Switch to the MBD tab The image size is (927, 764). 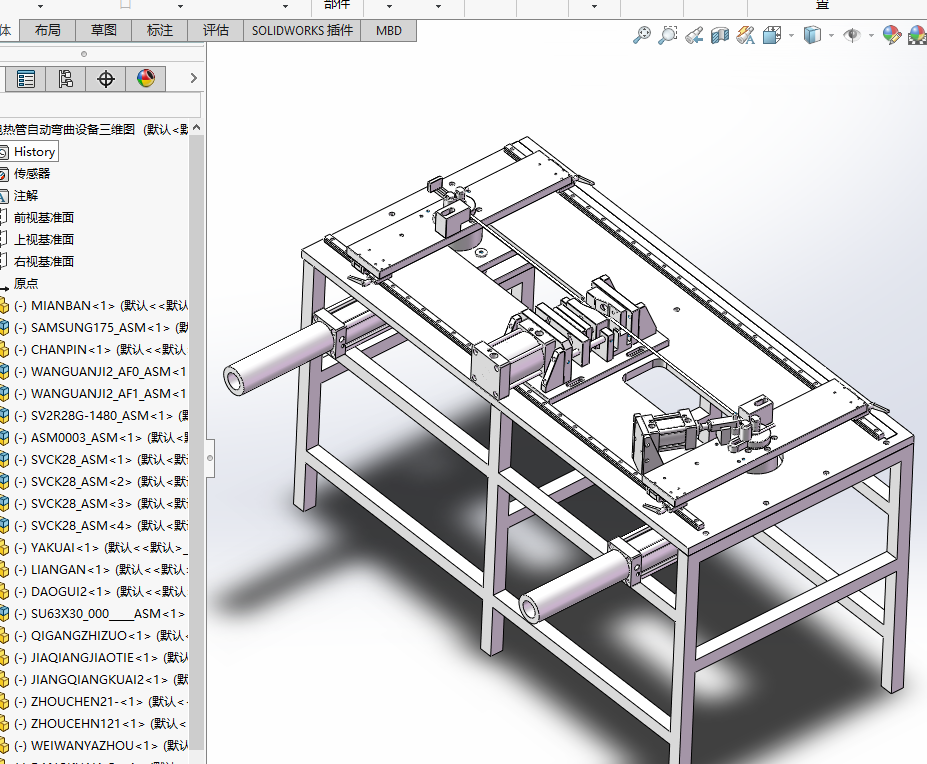point(389,30)
